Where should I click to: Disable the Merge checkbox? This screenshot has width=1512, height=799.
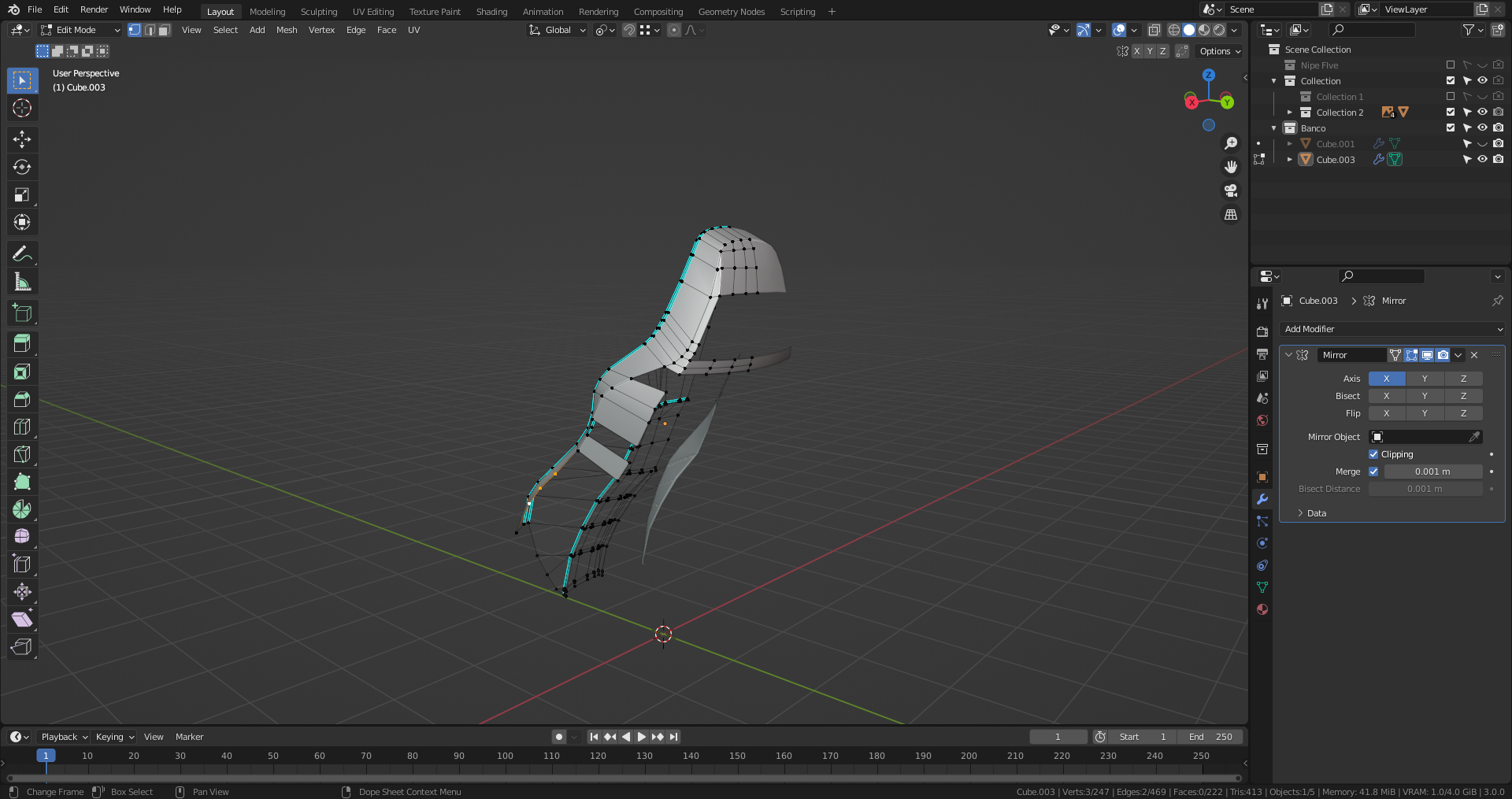point(1373,472)
